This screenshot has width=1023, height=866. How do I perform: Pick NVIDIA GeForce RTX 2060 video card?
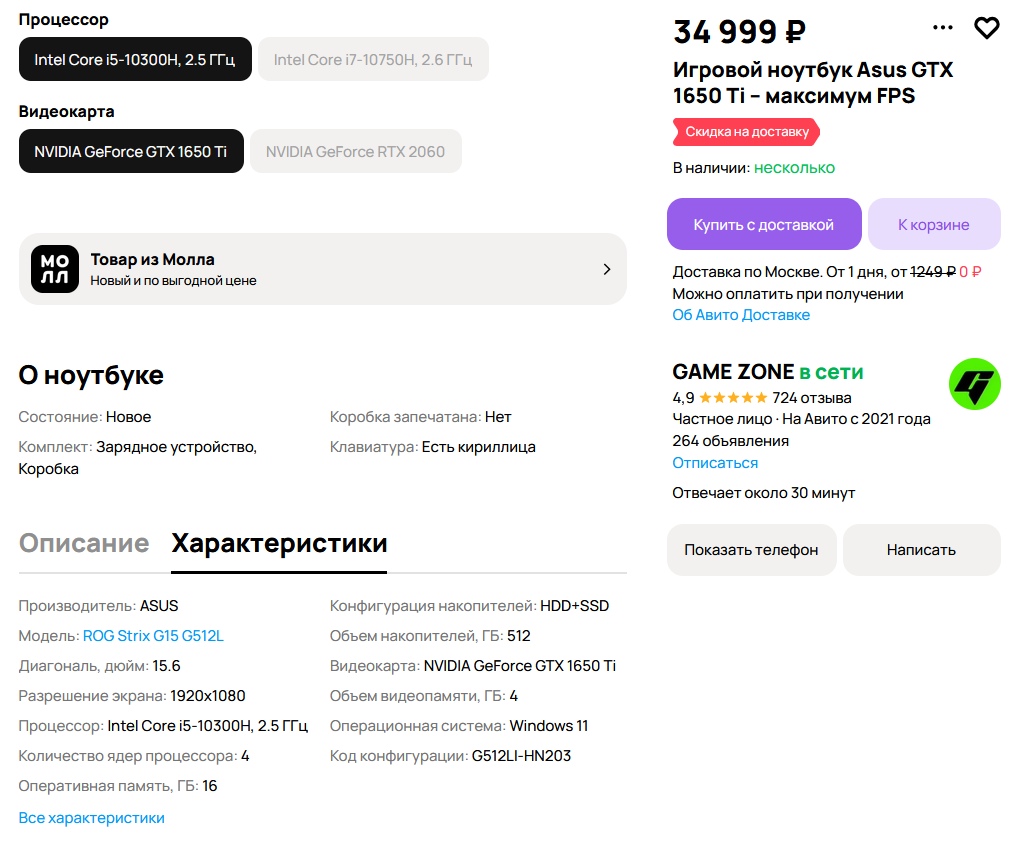[356, 152]
